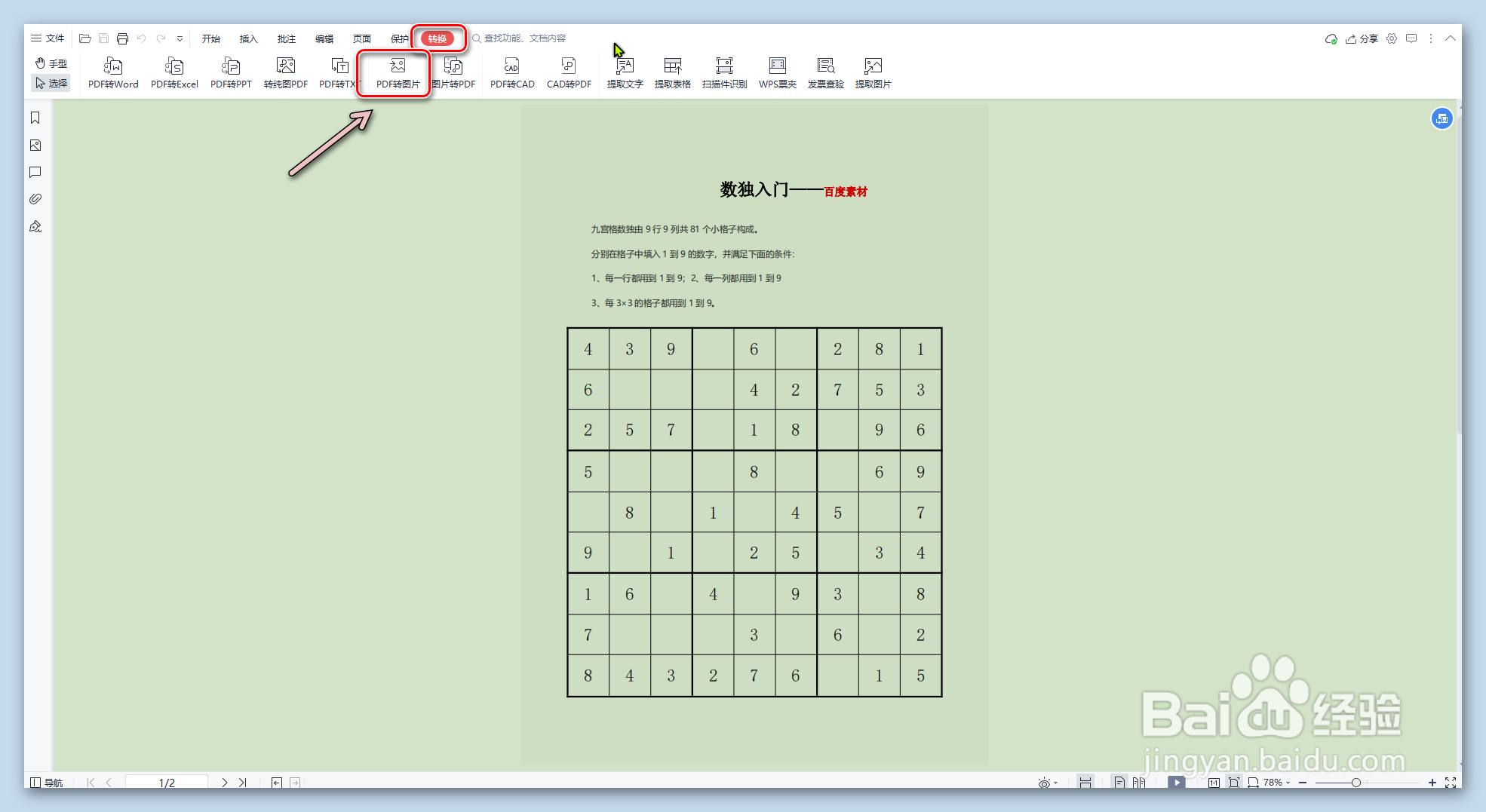Open the WPS票夹 invoice folder
Screen dimensions: 1486x812
coord(776,72)
